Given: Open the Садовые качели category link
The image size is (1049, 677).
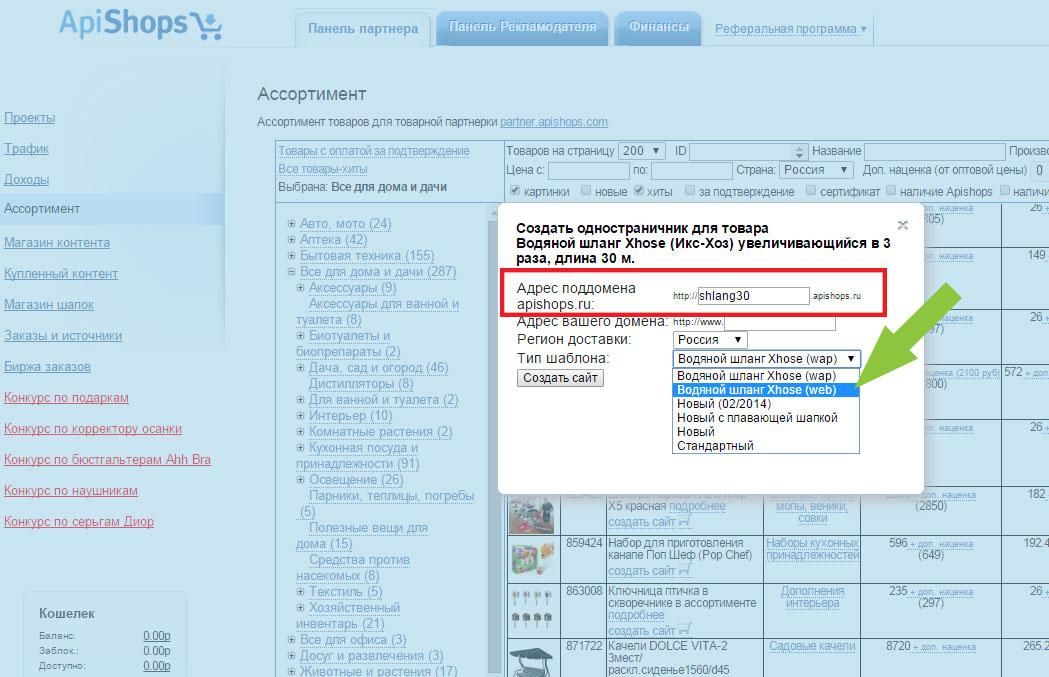Looking at the screenshot, I should point(812,646).
